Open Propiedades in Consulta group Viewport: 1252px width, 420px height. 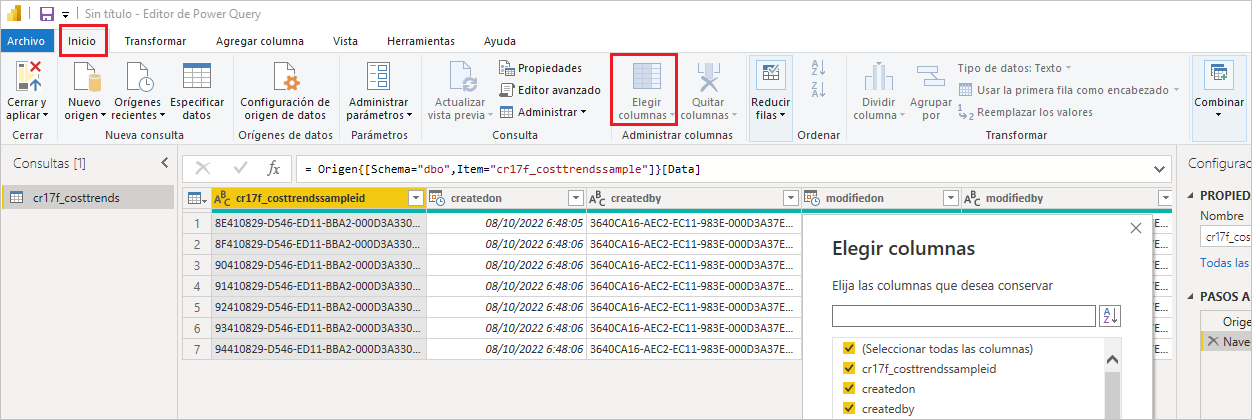tap(540, 67)
